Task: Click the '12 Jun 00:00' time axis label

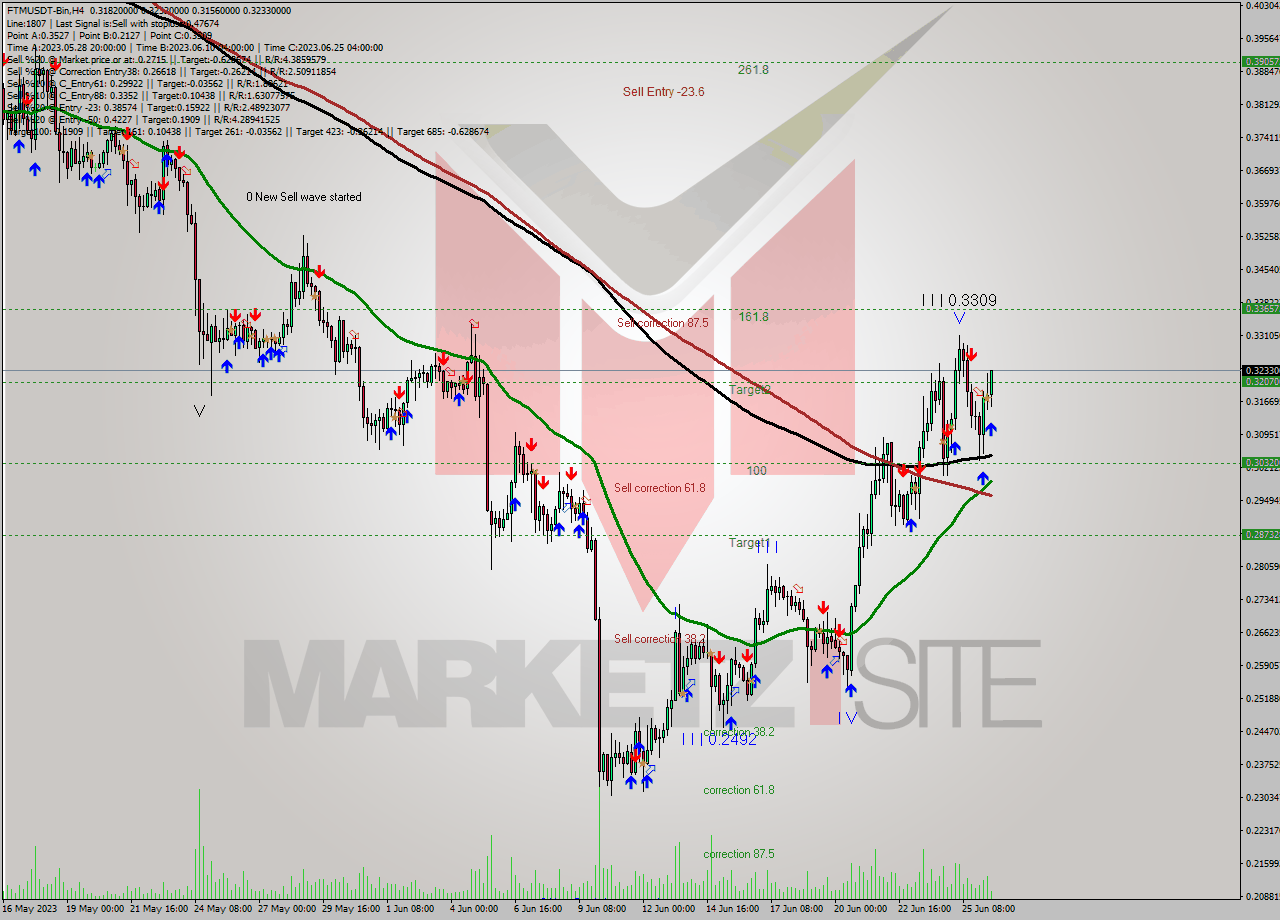Action: coord(668,909)
